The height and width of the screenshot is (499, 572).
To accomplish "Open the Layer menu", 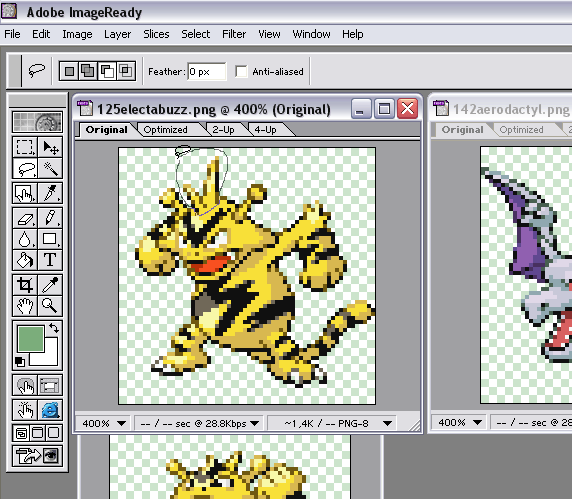I will tap(117, 34).
